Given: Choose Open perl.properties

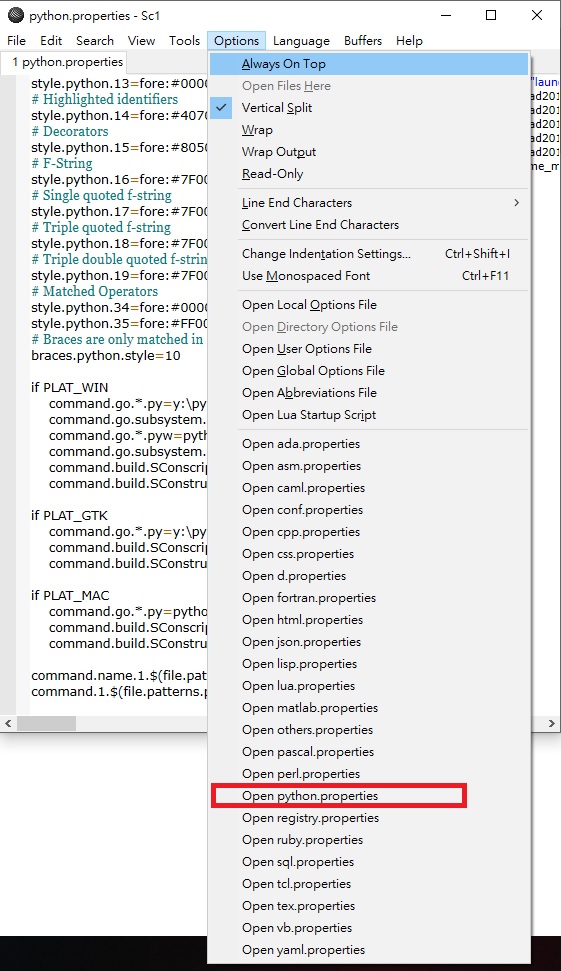Looking at the screenshot, I should coord(369,773).
